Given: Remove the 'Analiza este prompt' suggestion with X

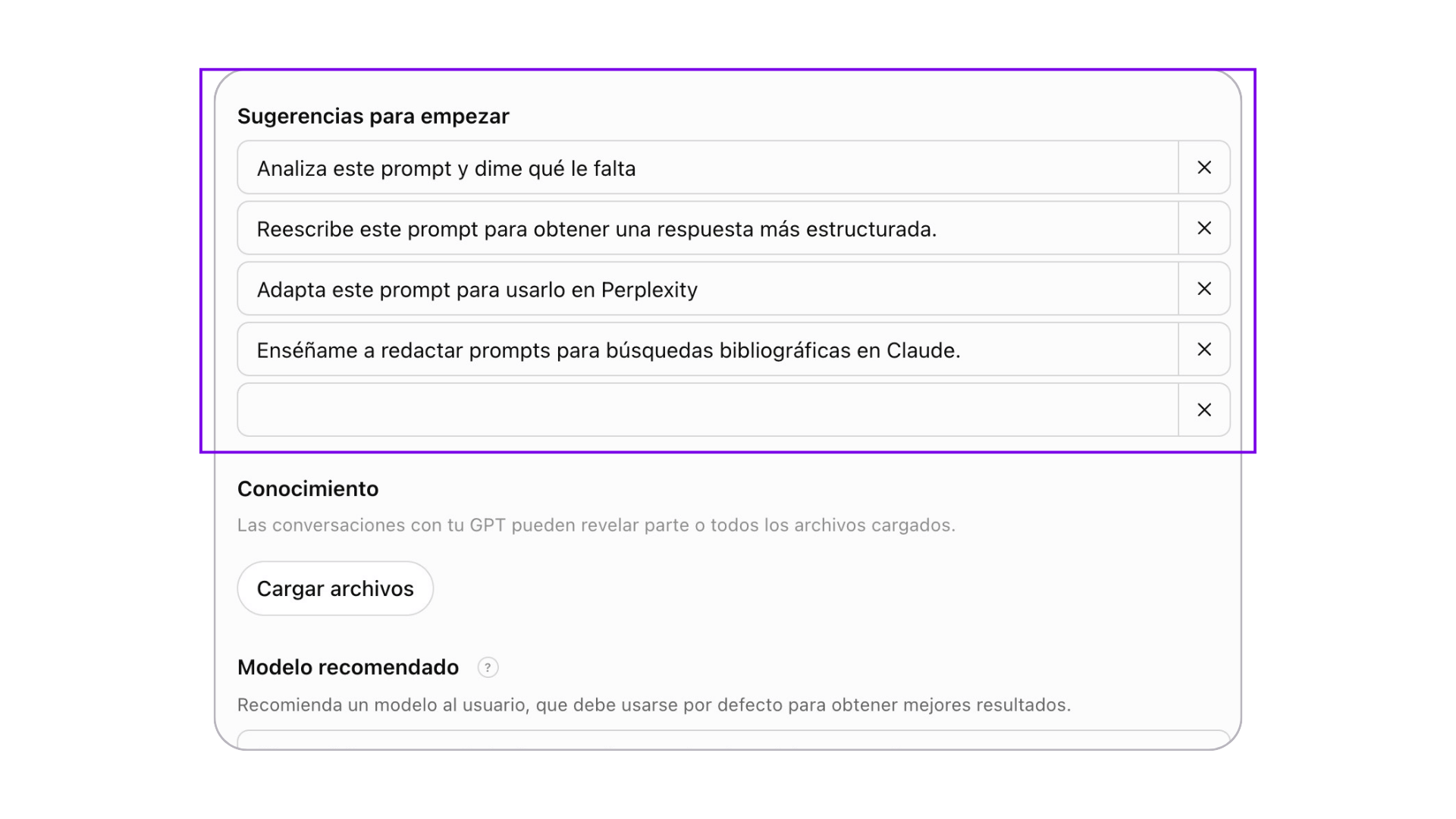Looking at the screenshot, I should tap(1204, 168).
